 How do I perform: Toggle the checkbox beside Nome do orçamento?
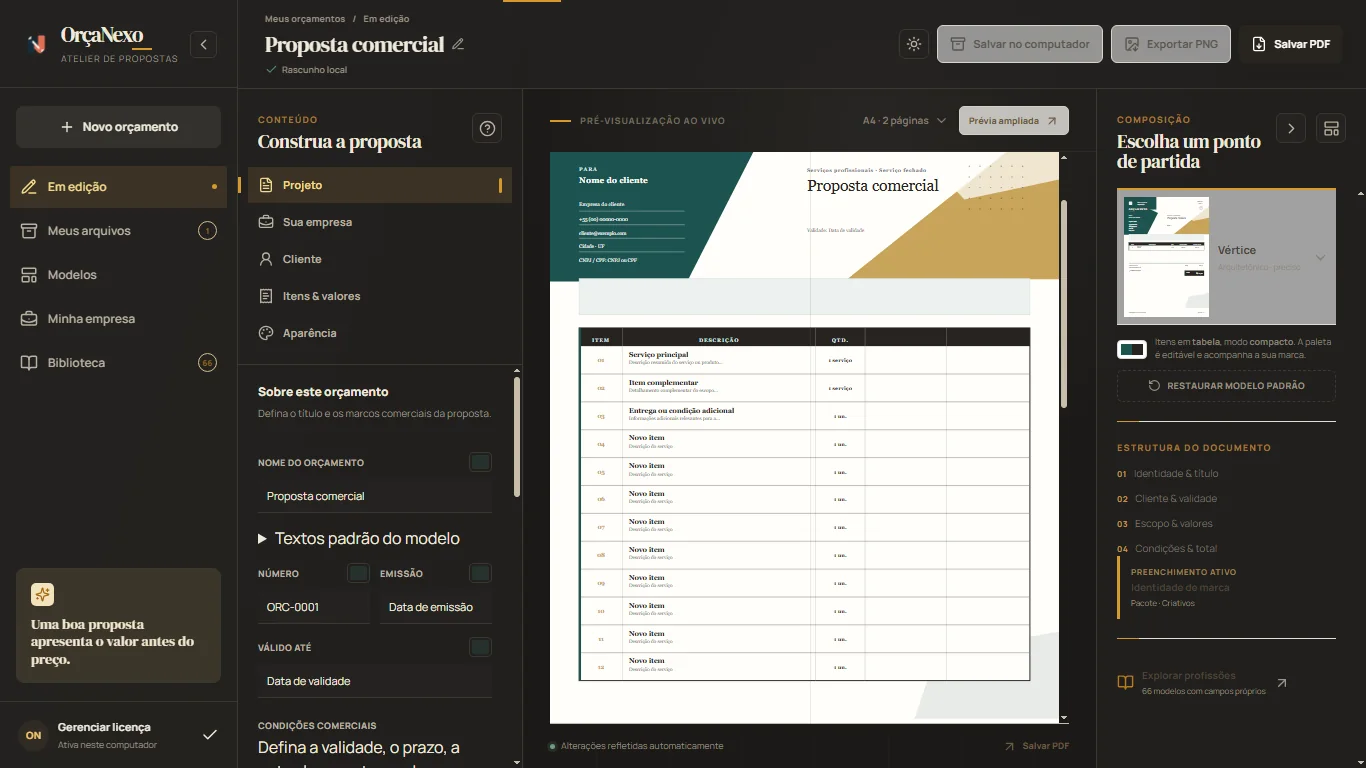point(480,462)
